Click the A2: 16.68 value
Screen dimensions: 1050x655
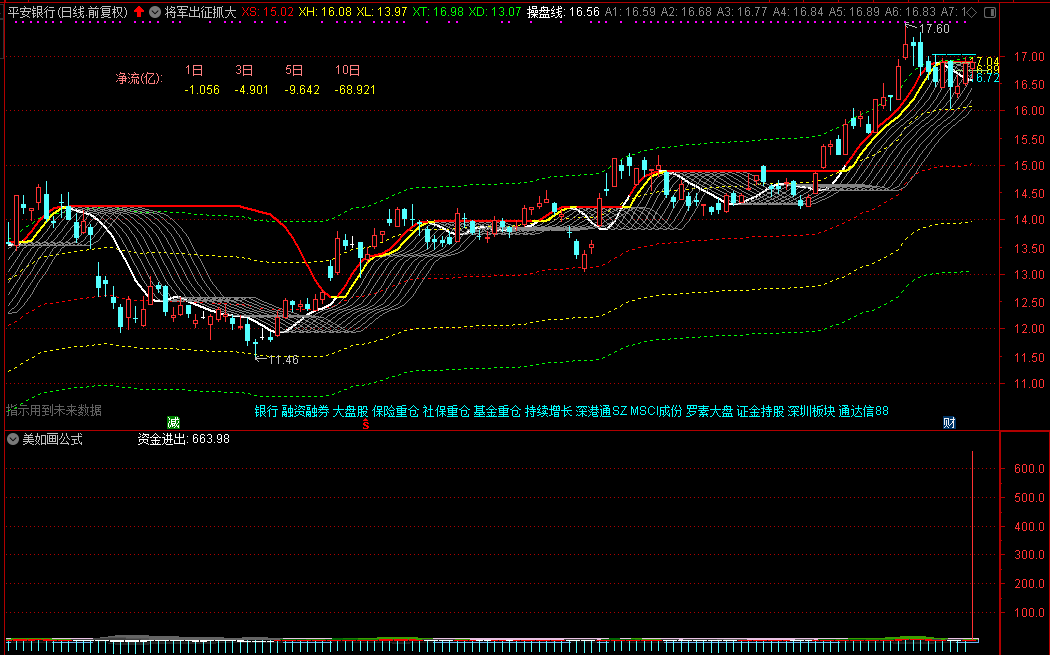tap(686, 12)
